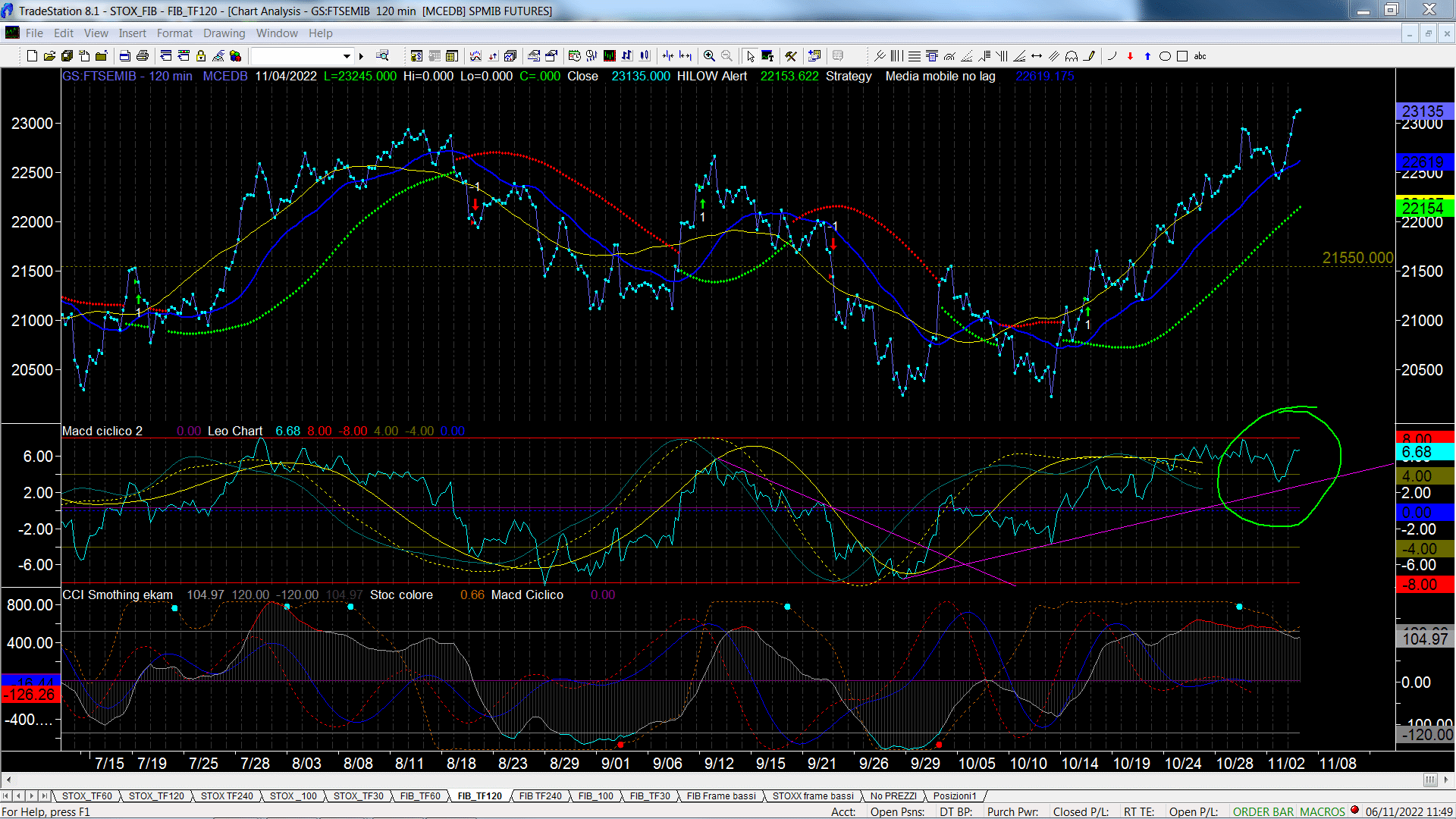1456x819 pixels.
Task: Click the Open folder icon
Action: coord(49,56)
